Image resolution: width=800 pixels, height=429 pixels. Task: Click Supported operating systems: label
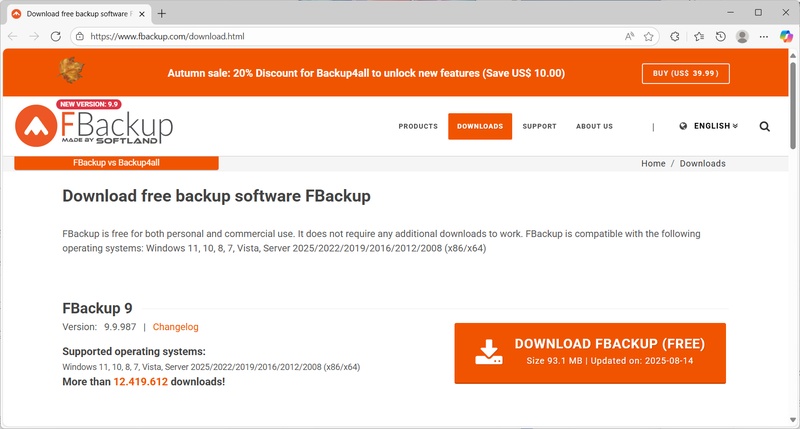[x=134, y=351]
